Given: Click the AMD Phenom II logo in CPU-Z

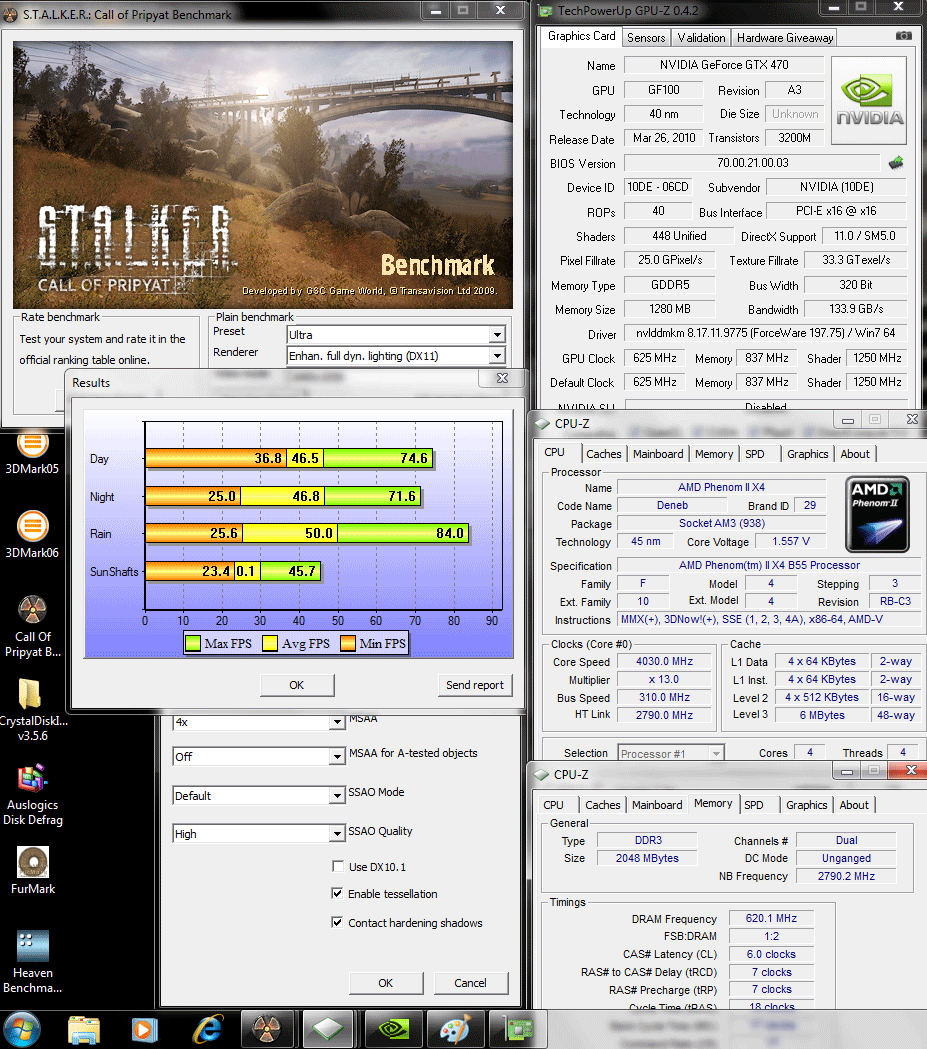Looking at the screenshot, I should [877, 514].
